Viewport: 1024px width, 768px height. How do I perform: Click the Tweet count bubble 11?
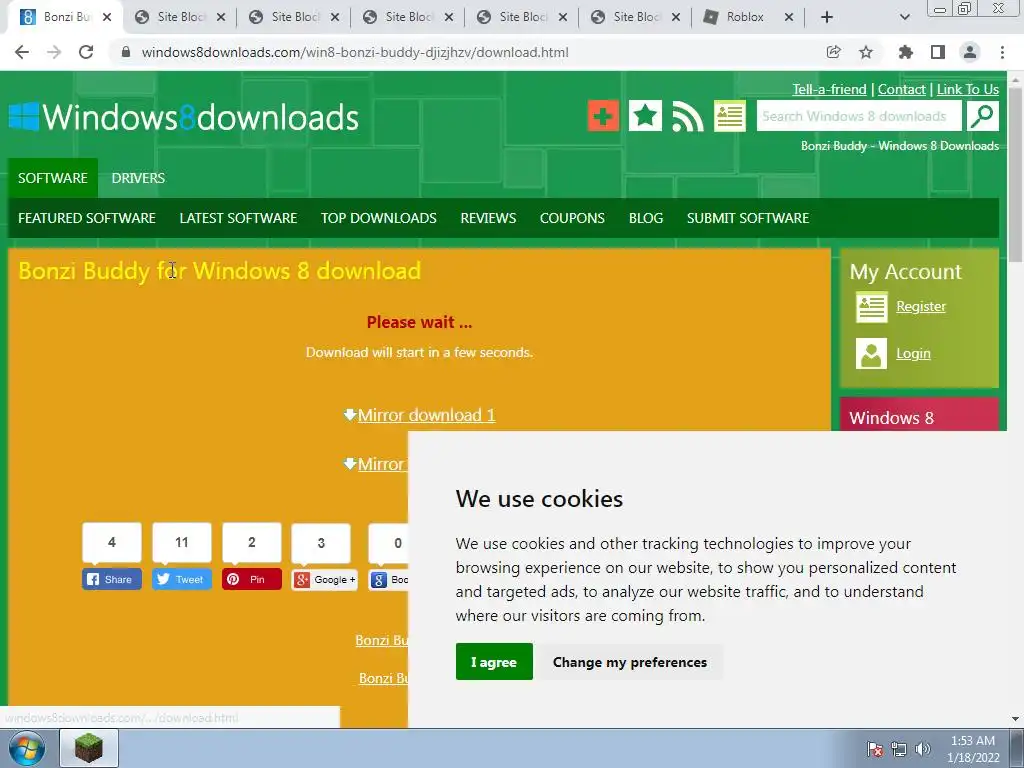pos(182,542)
